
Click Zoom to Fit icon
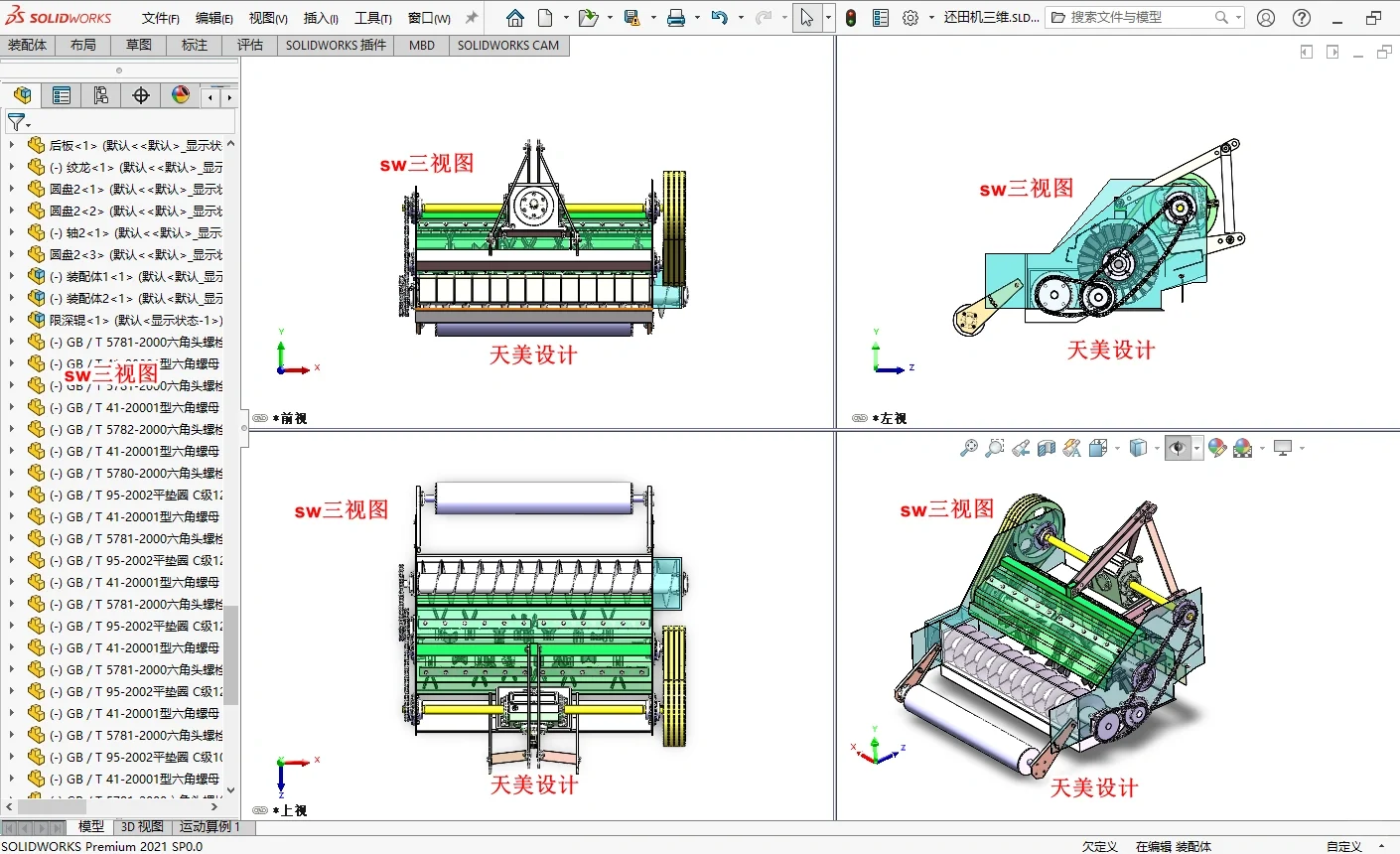[969, 449]
